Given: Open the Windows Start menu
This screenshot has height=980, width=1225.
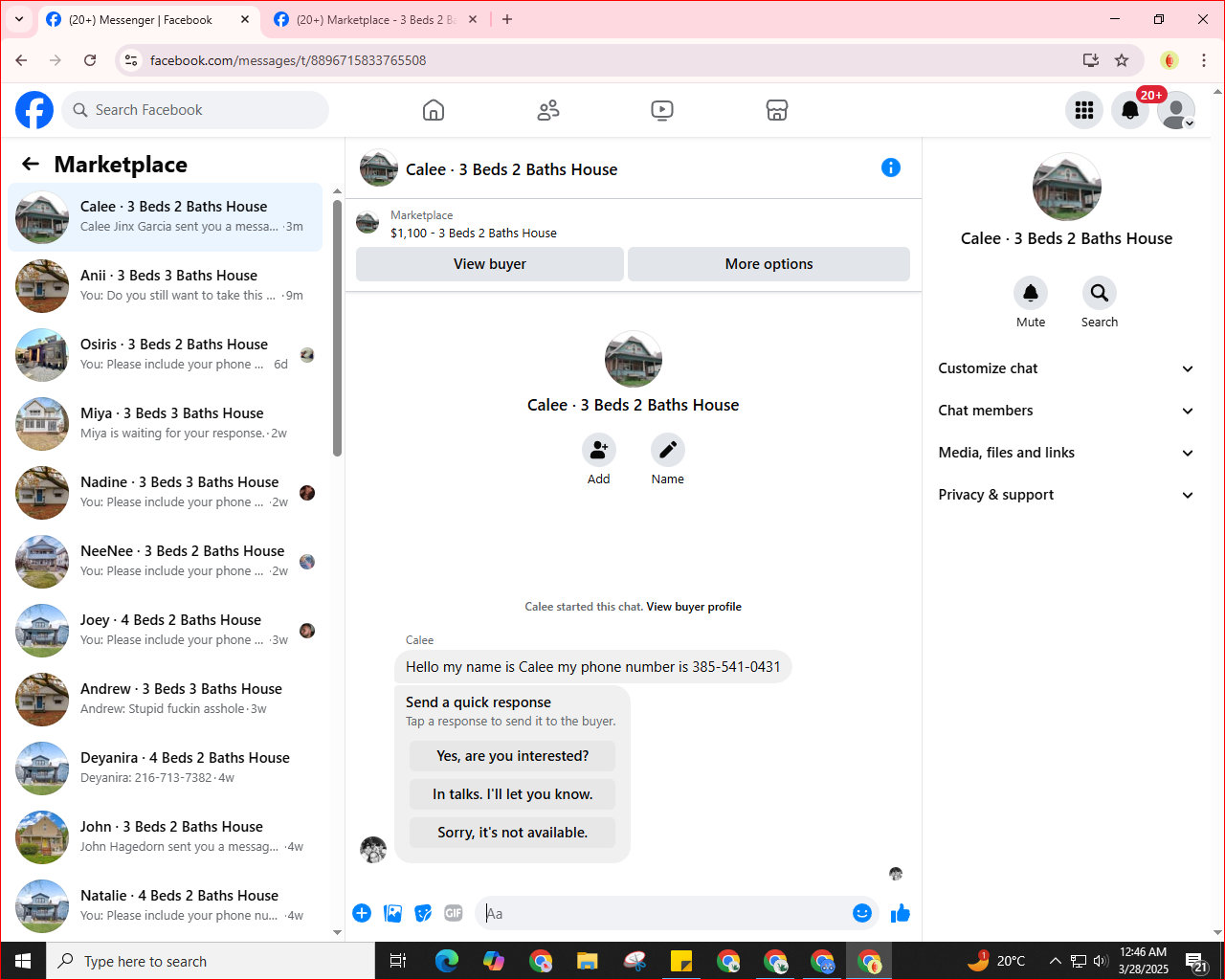Looking at the screenshot, I should click(x=23, y=961).
